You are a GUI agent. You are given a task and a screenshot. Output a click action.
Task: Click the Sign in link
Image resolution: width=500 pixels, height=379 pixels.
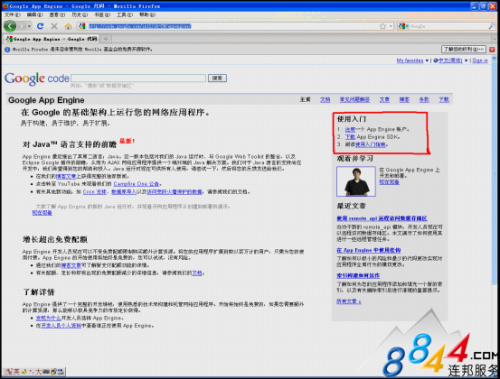pos(480,60)
